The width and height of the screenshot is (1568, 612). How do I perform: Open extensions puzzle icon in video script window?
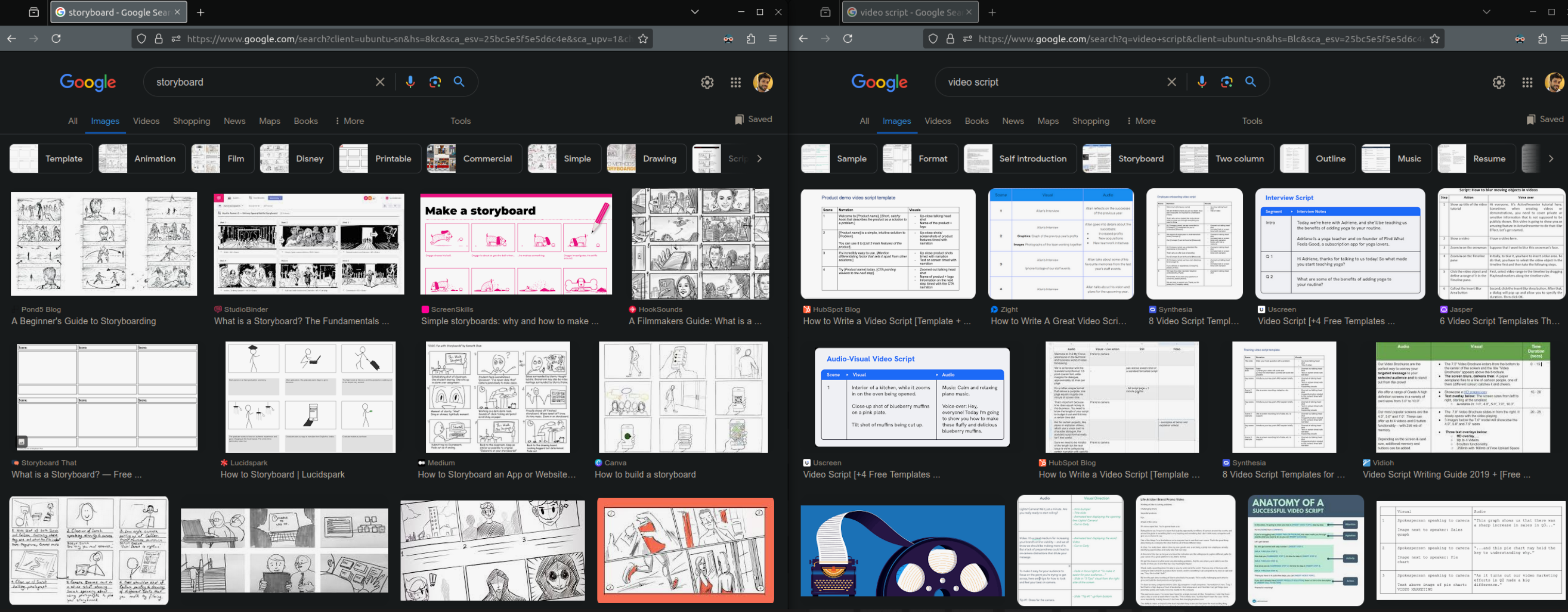pyautogui.click(x=1542, y=38)
